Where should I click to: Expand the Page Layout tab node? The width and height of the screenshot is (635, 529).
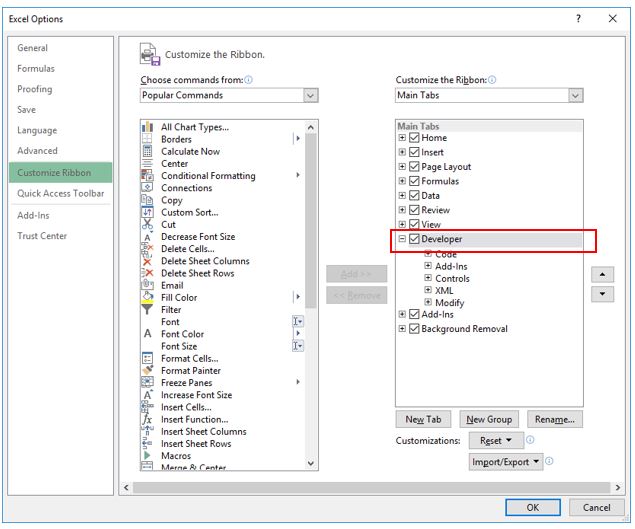pyautogui.click(x=402, y=166)
